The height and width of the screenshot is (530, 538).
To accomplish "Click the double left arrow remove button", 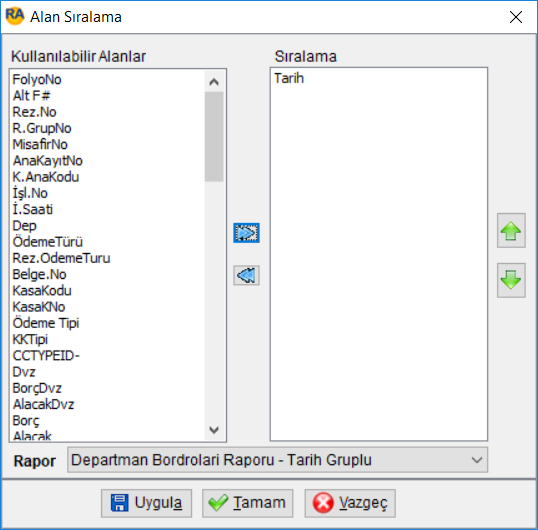I will [246, 275].
